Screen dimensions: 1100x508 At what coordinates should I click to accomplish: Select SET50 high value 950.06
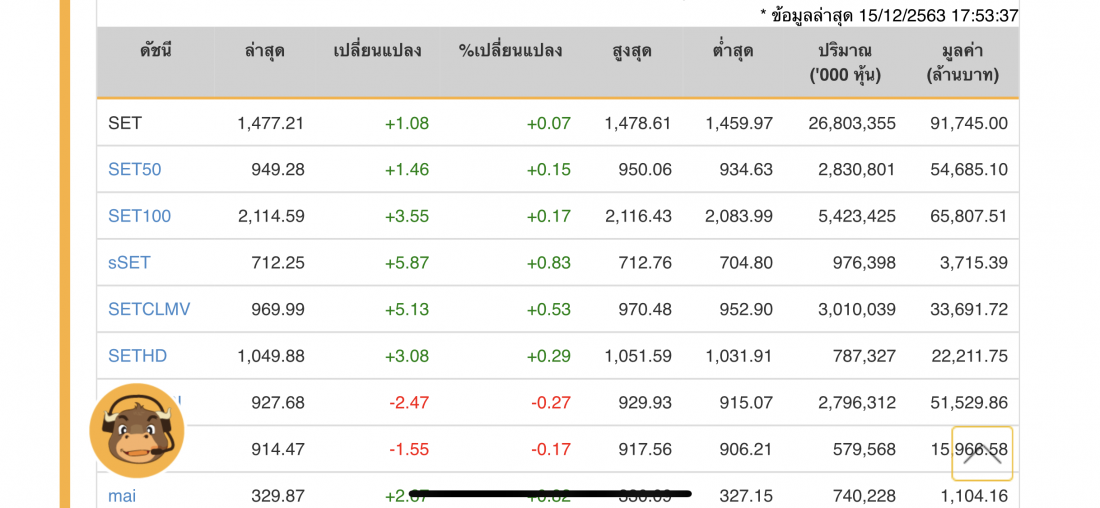tap(645, 169)
